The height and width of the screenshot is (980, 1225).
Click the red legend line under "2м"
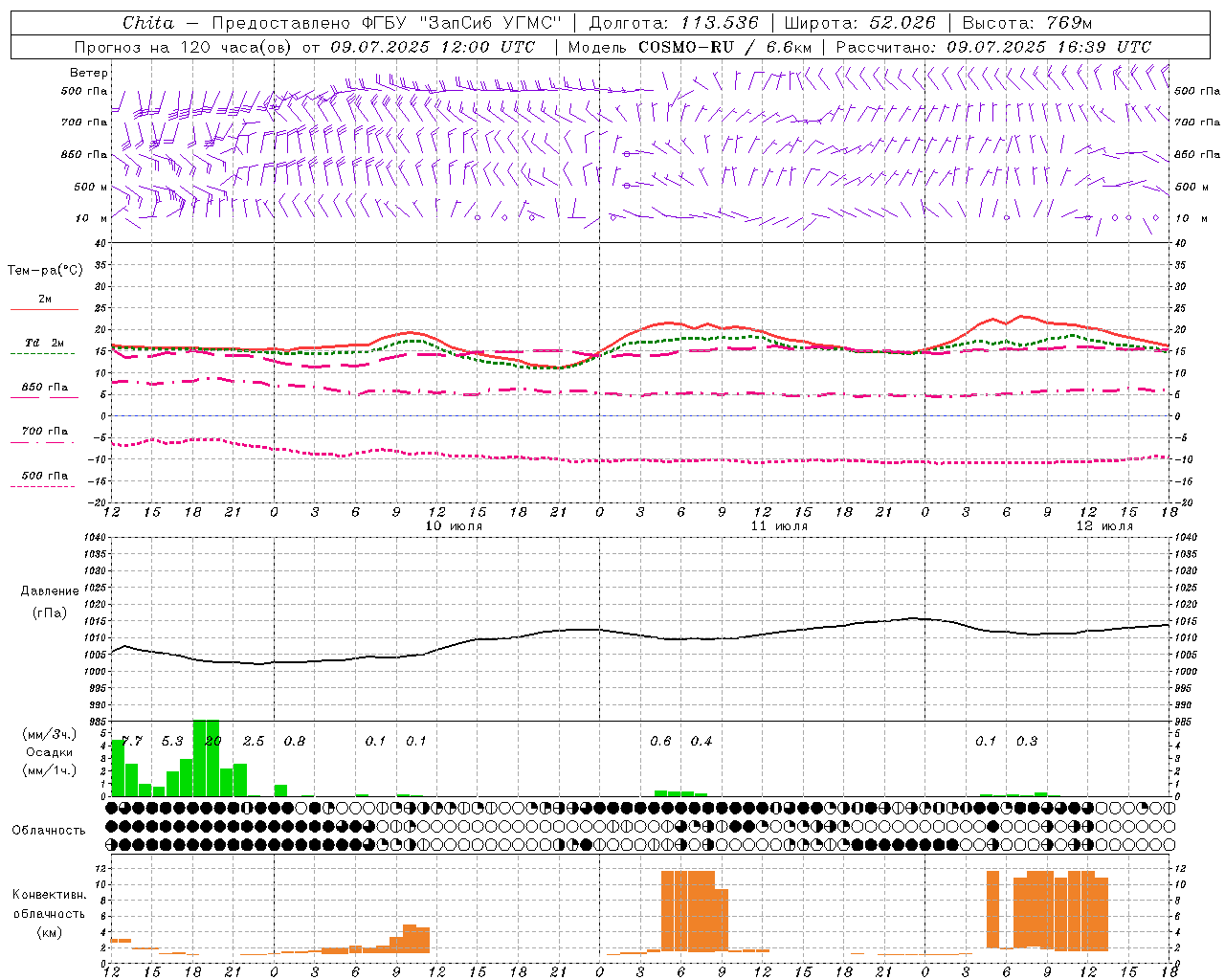click(x=44, y=310)
